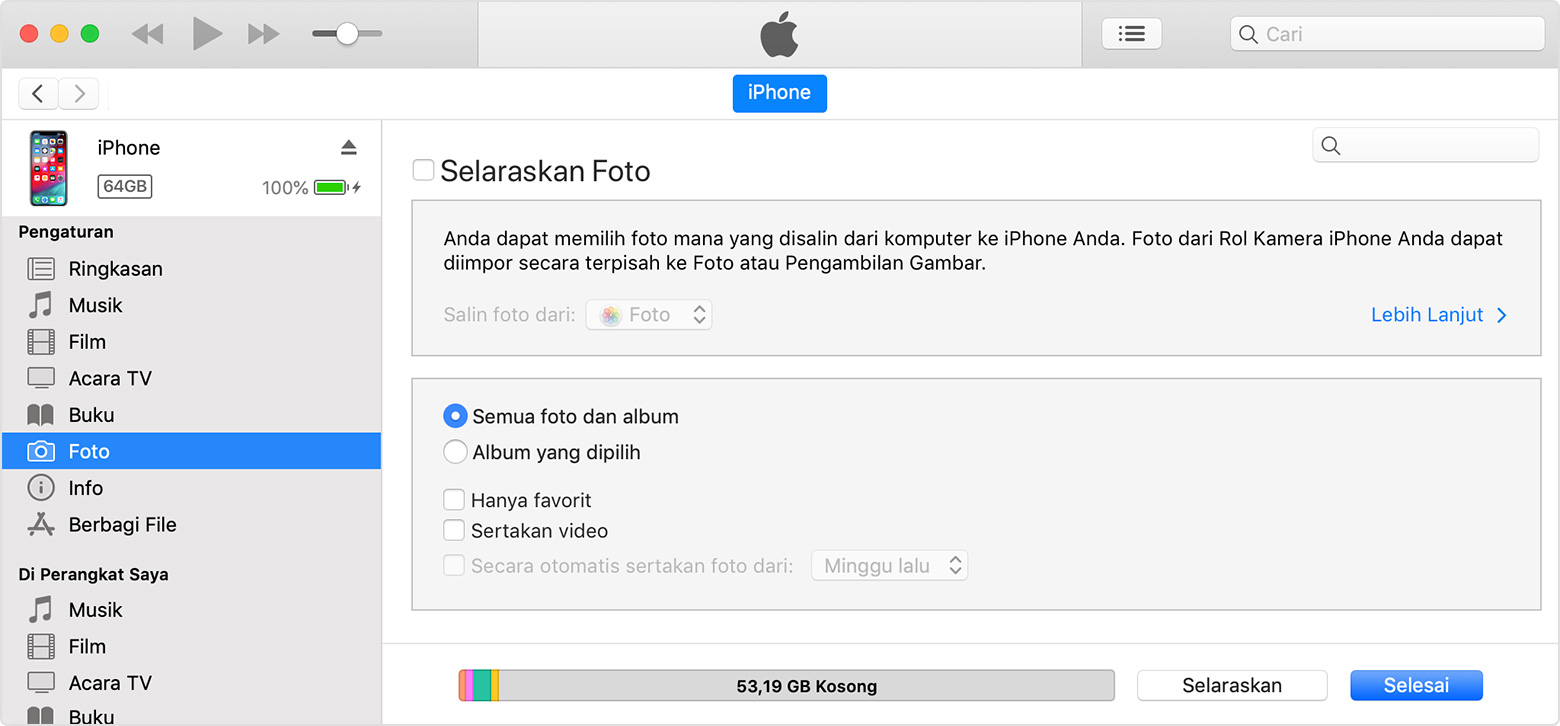This screenshot has width=1560, height=726.
Task: Click the green battery indicator icon
Action: pyautogui.click(x=331, y=187)
